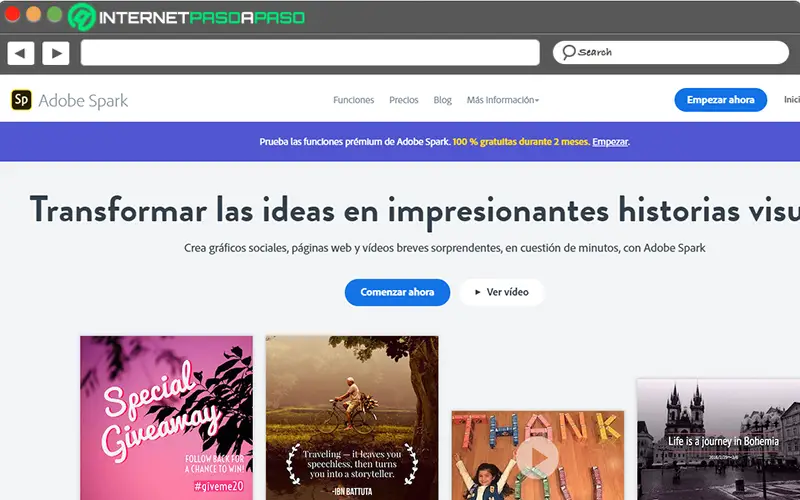800x500 pixels.
Task: Click the Empezar ahora button
Action: (x=720, y=100)
